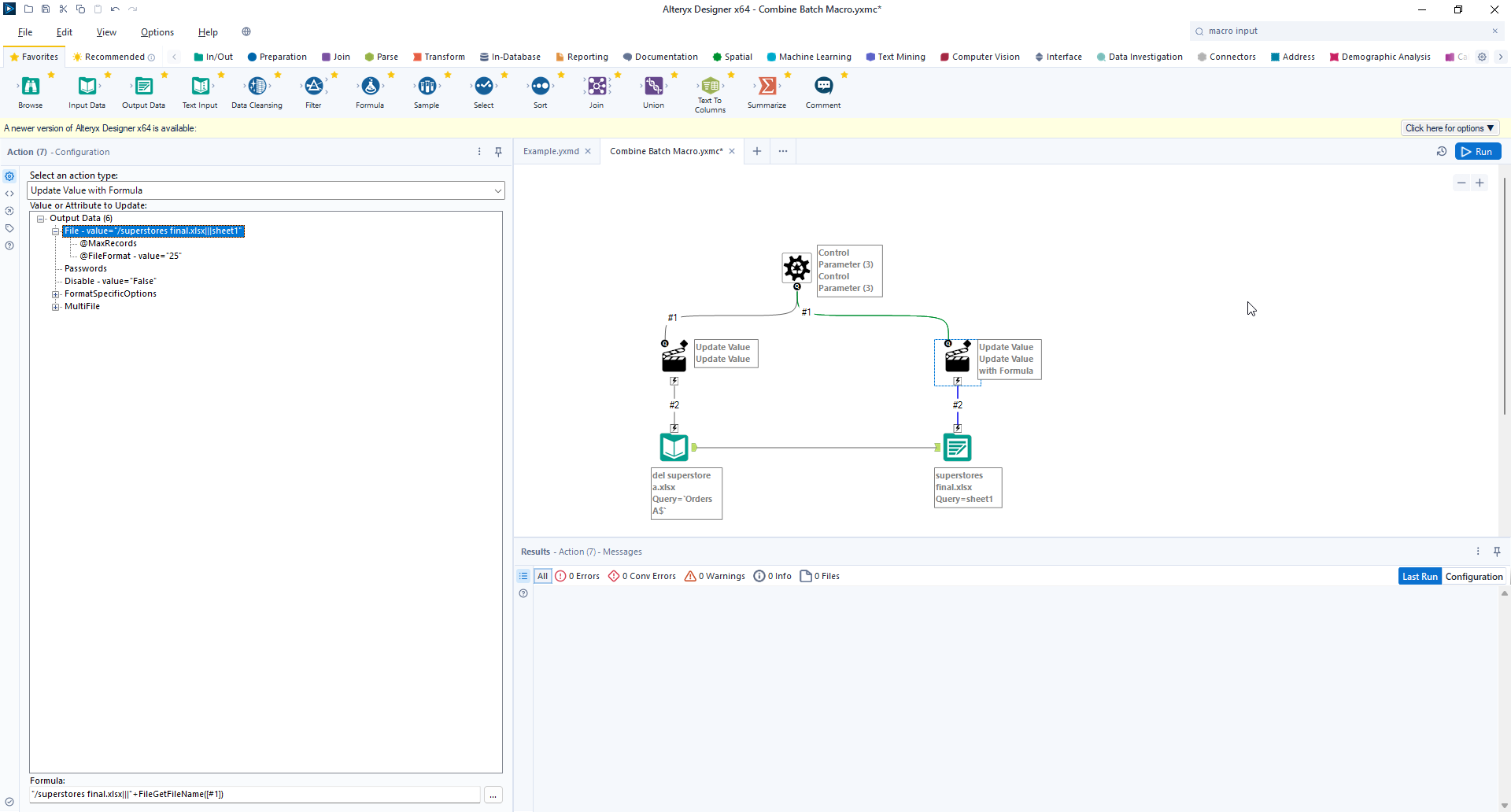This screenshot has height=812, width=1511.
Task: Expand the FormatSpecificOptions tree node
Action: [x=56, y=294]
